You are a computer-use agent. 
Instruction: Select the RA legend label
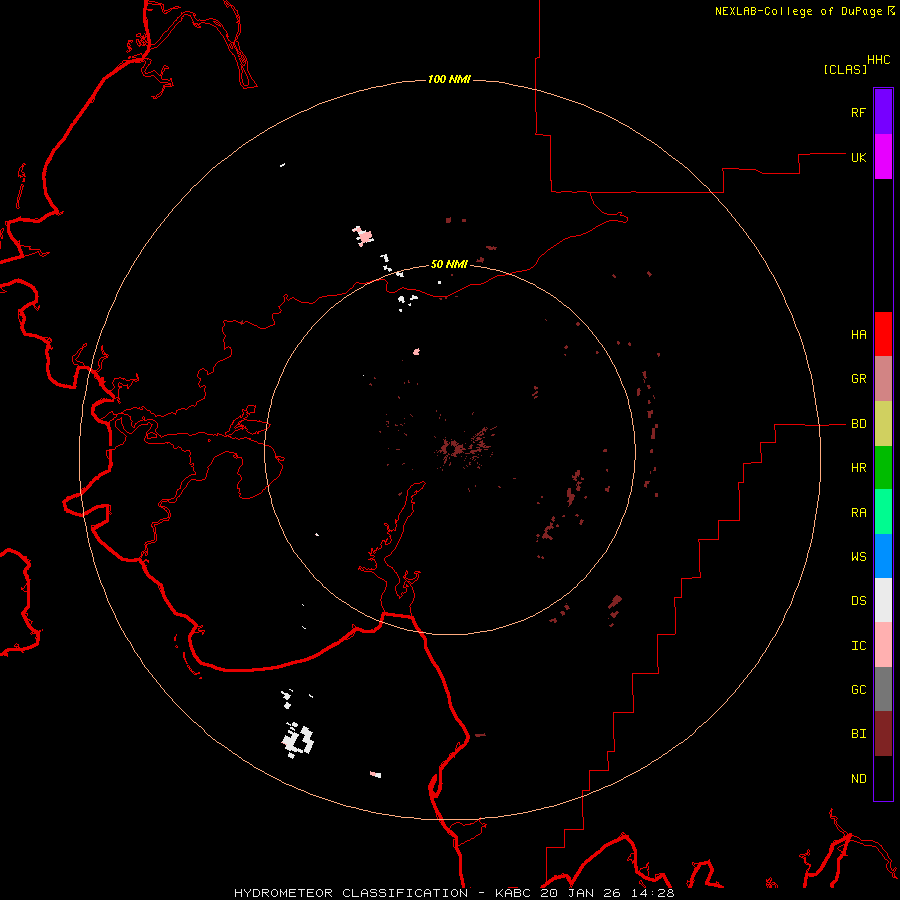click(858, 513)
